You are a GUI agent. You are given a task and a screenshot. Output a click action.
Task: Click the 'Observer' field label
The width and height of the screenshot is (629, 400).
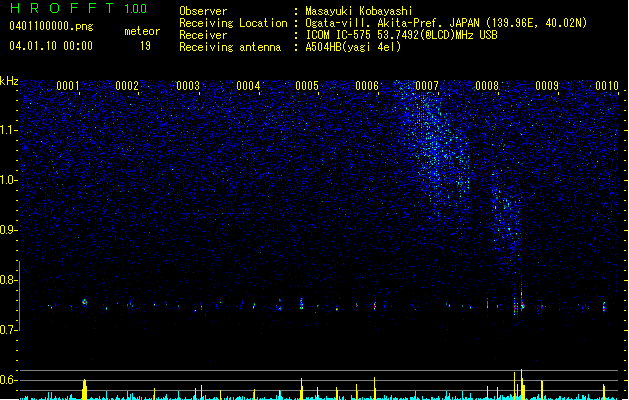203,11
